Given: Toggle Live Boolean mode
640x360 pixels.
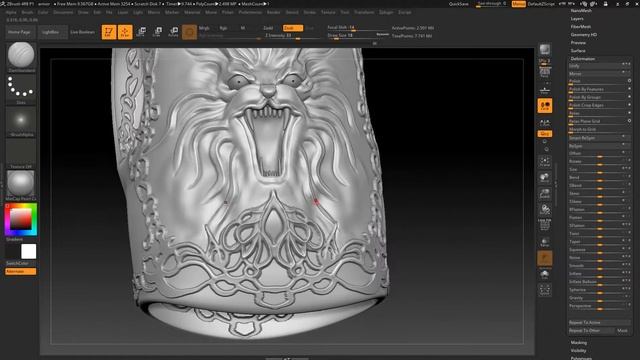Looking at the screenshot, I should 82,32.
